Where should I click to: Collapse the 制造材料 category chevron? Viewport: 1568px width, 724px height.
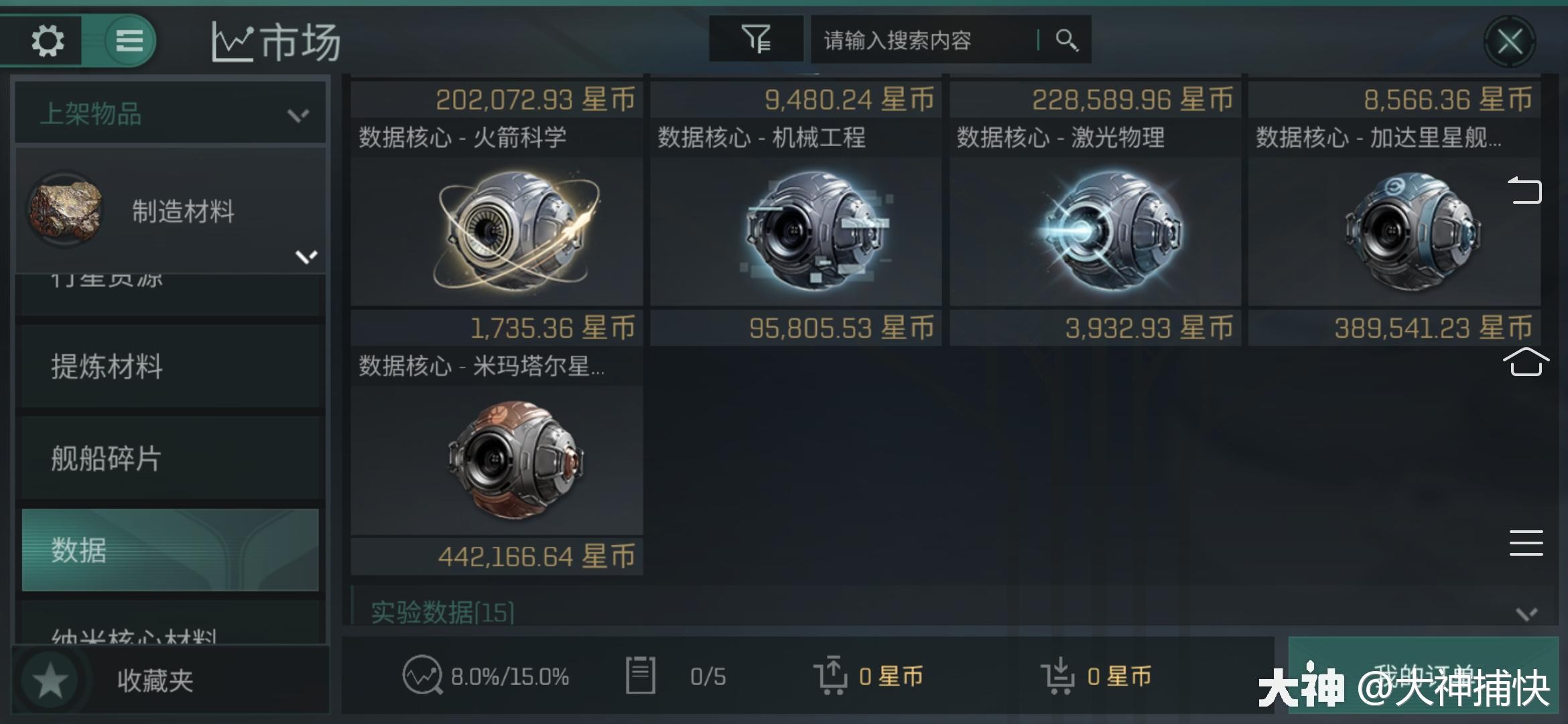point(306,256)
